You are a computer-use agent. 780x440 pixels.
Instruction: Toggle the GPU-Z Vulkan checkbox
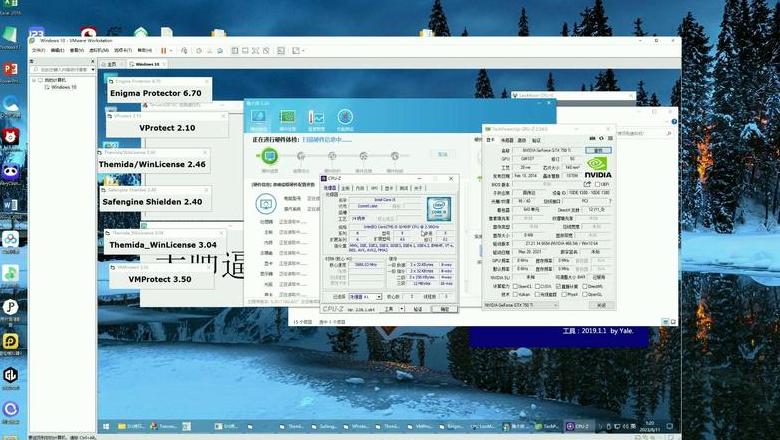tap(515, 294)
